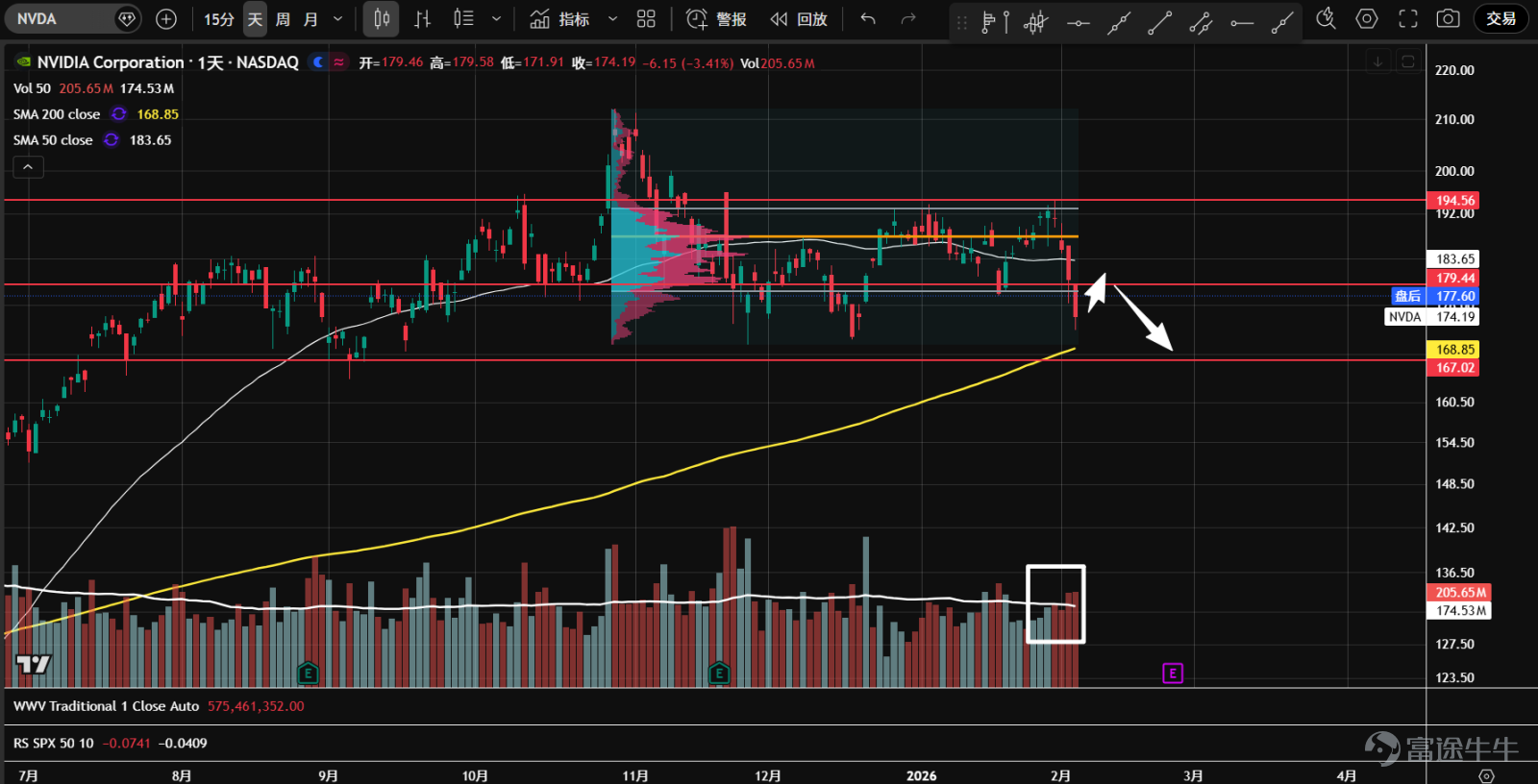Switch to the 15分 interval

tap(218, 18)
